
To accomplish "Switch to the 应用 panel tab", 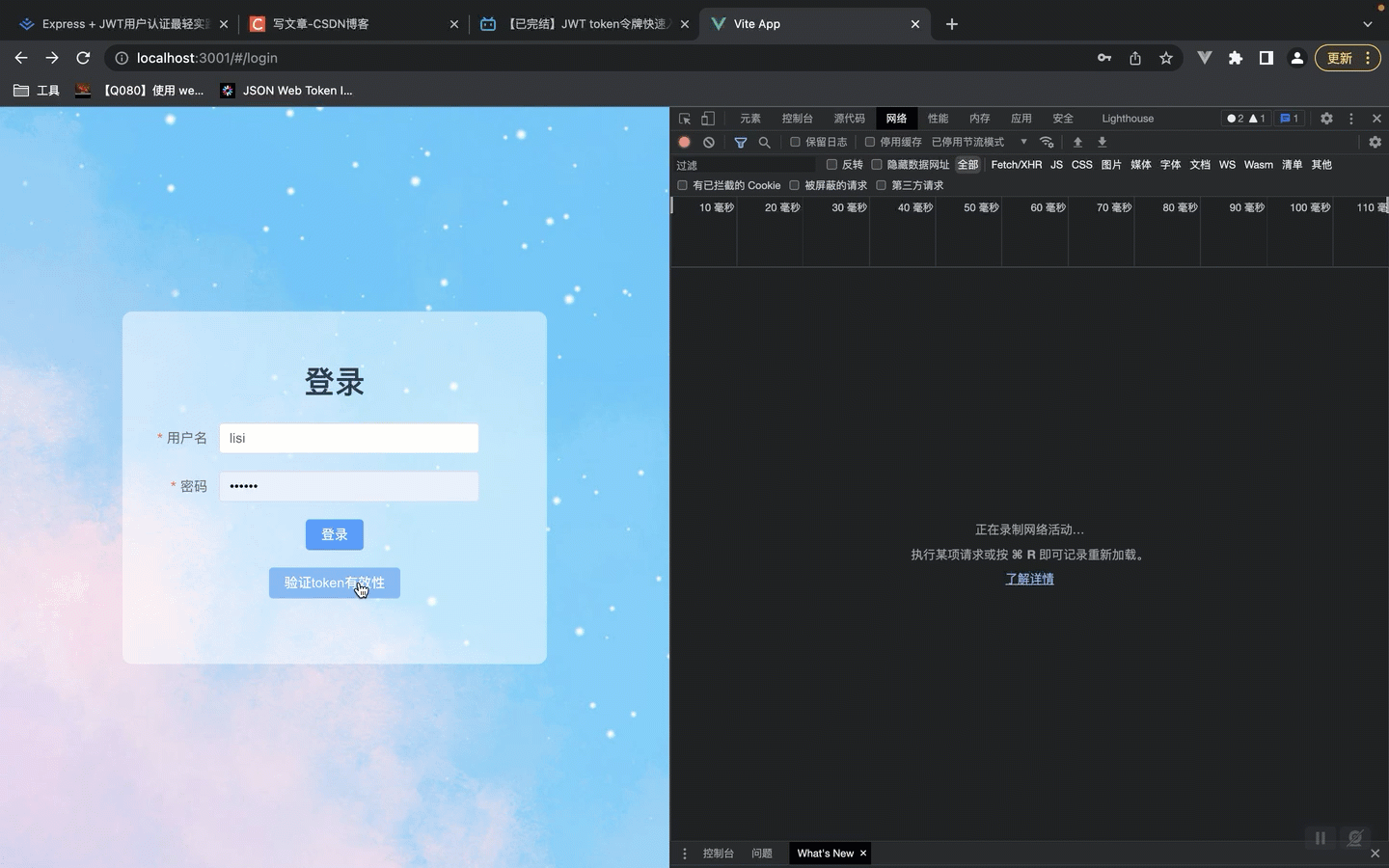I will [x=1021, y=119].
